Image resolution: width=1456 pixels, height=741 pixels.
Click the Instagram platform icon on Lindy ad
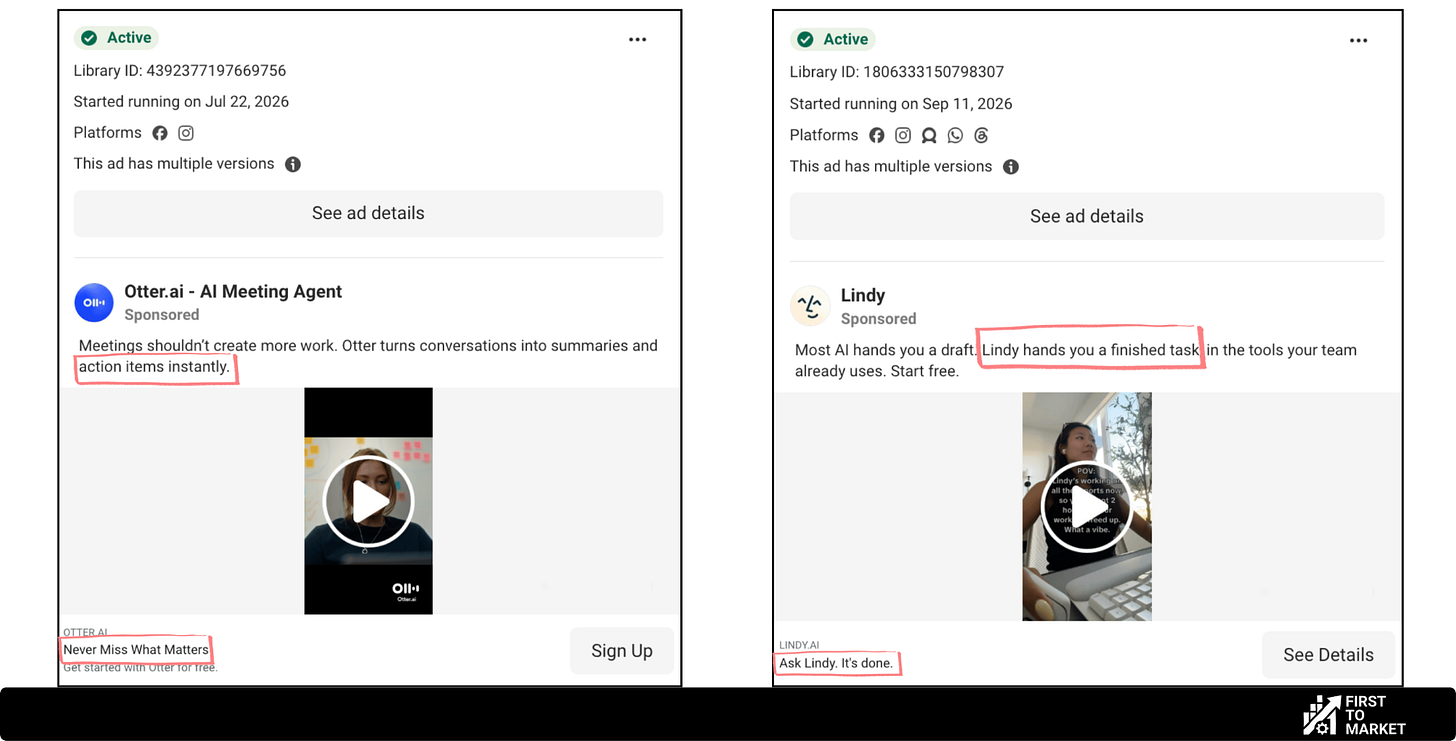903,135
